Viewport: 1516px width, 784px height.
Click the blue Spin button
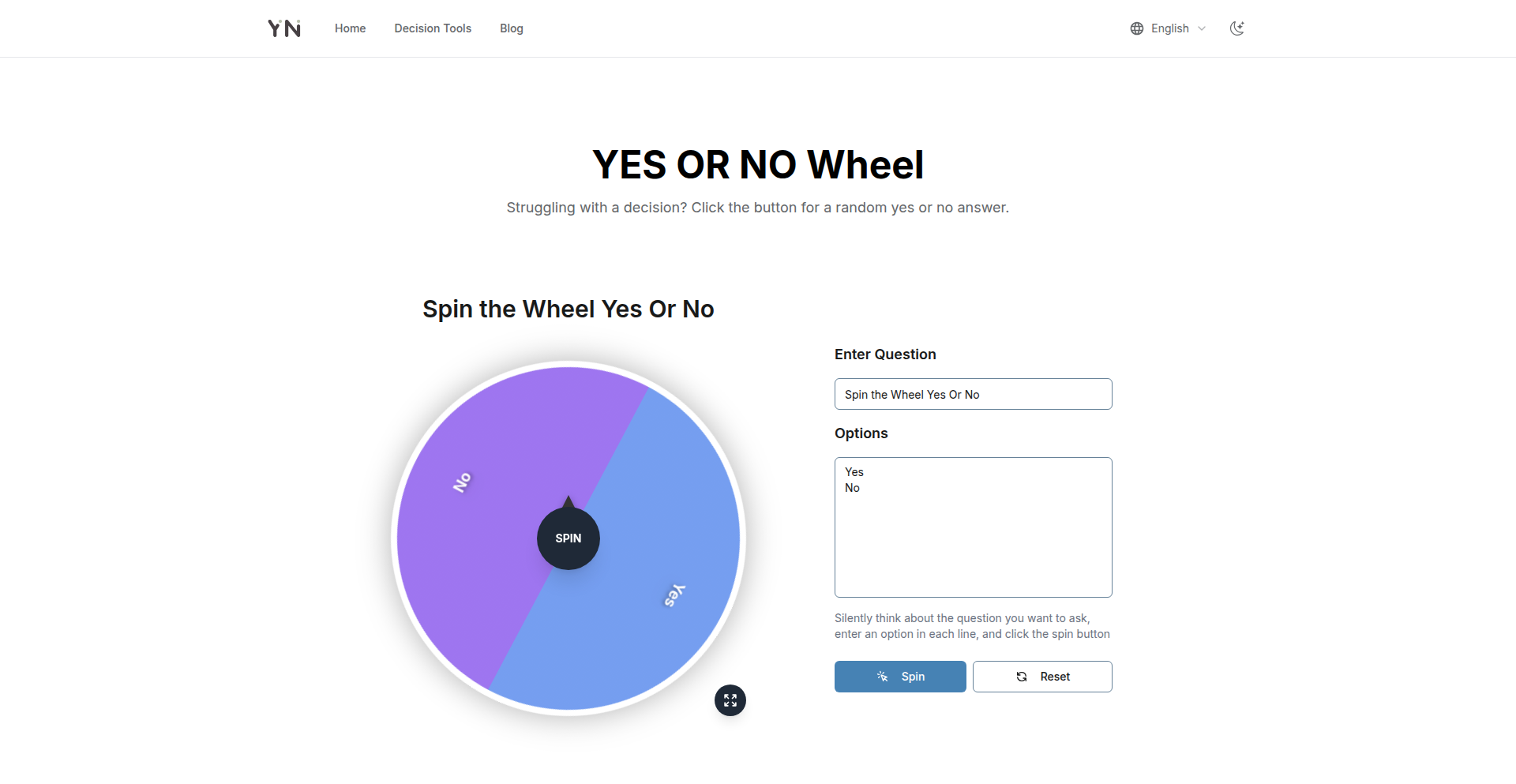[900, 677]
